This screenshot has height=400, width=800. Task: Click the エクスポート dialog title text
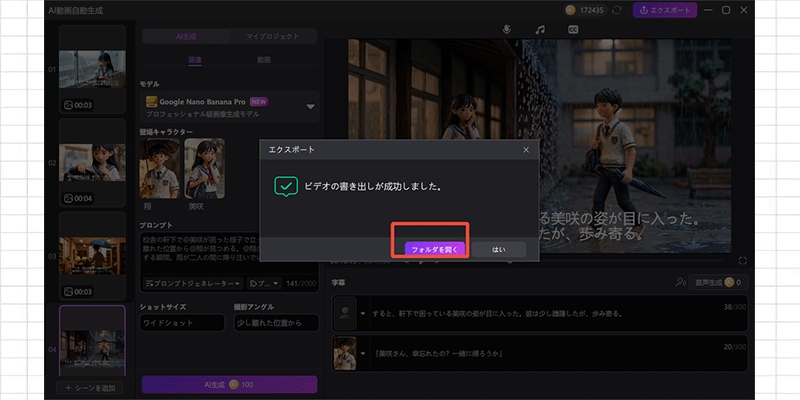point(292,150)
